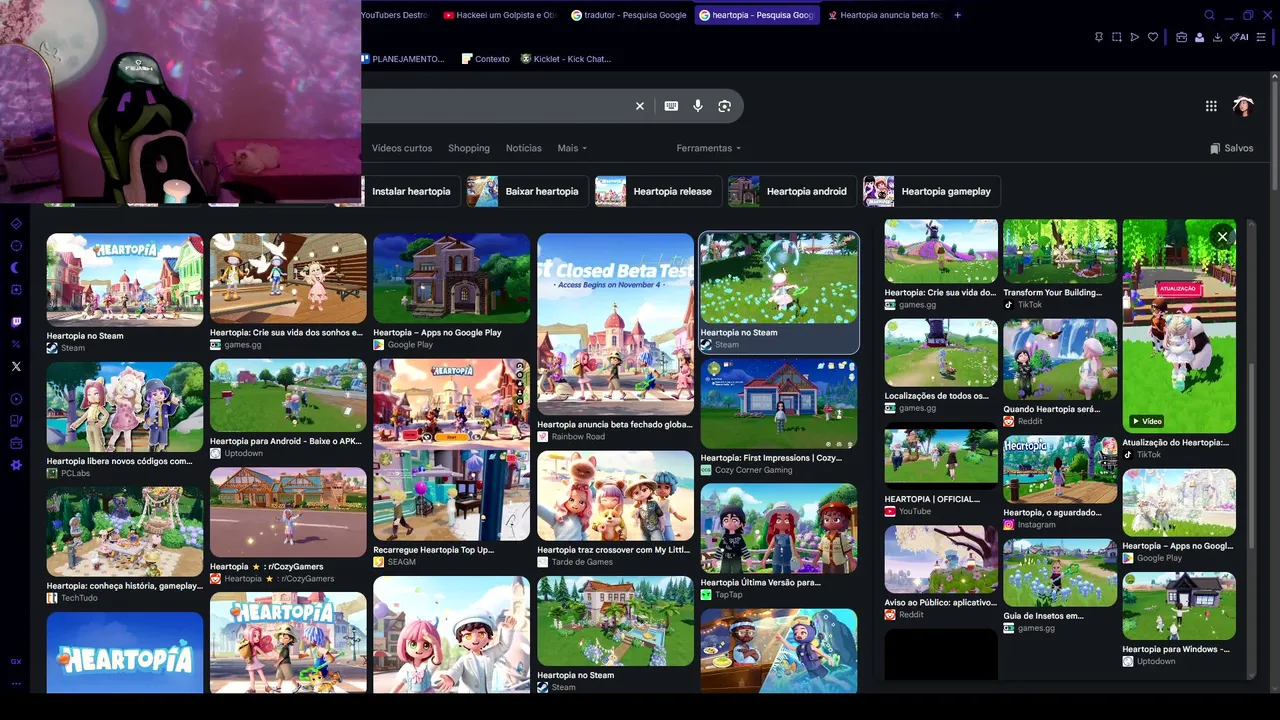Image resolution: width=1280 pixels, height=720 pixels.
Task: Open the PLANEJAMENTO bookmark
Action: [402, 59]
